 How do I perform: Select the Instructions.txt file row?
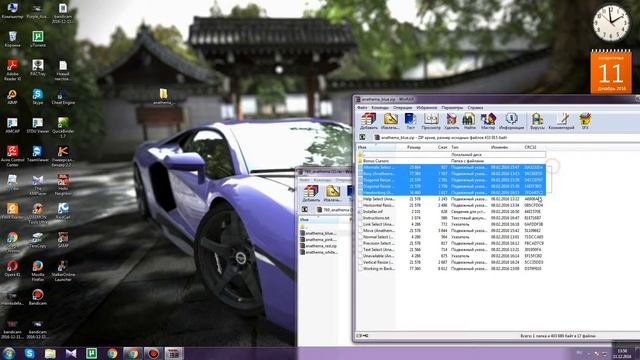[451, 218]
